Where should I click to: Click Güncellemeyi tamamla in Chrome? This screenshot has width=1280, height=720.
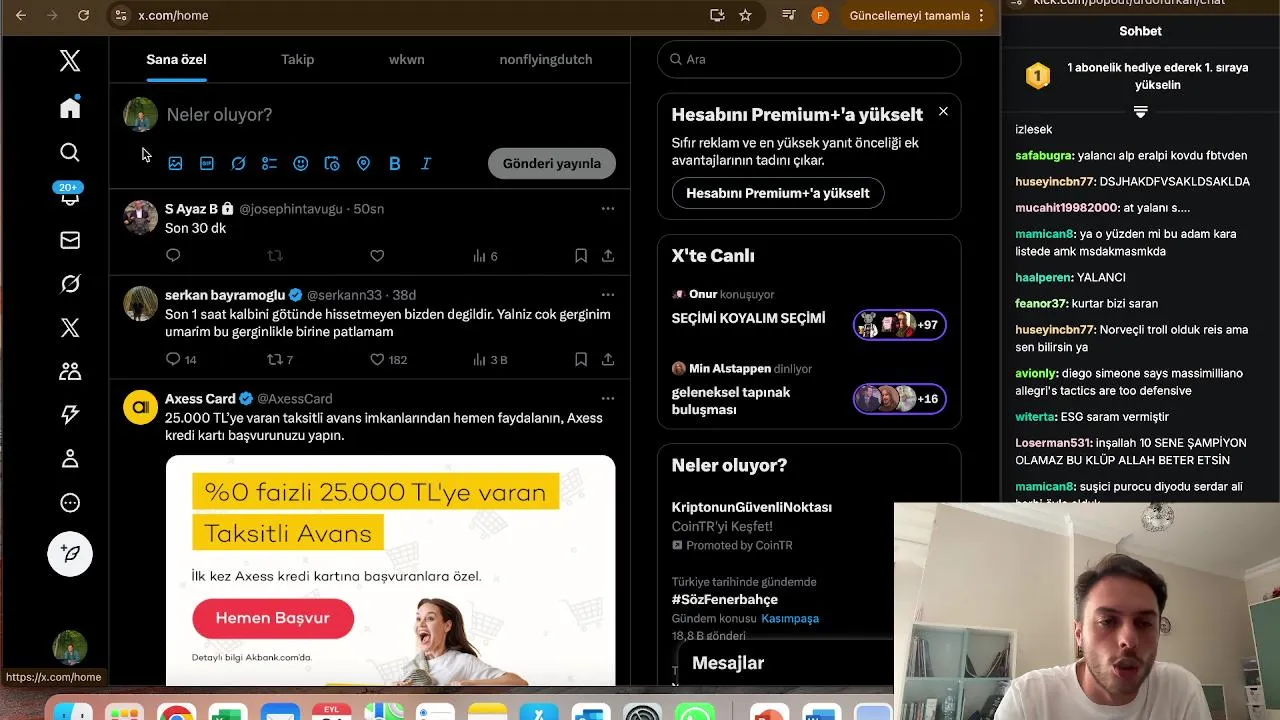(910, 15)
